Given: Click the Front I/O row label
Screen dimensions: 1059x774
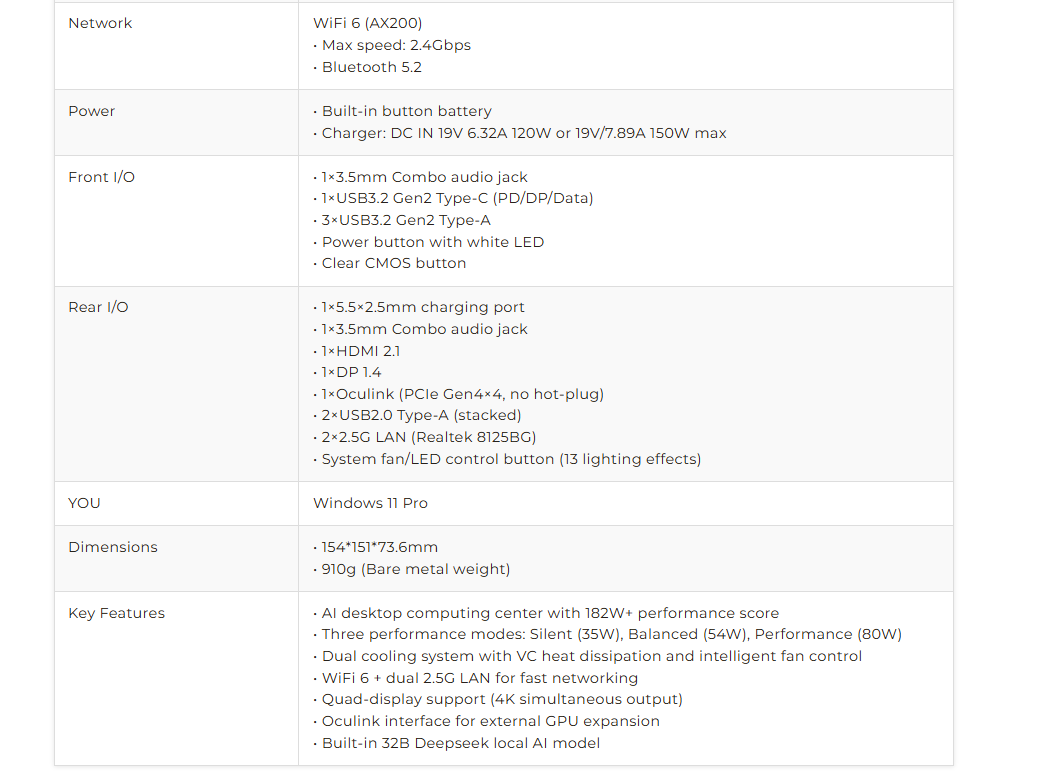Looking at the screenshot, I should (101, 177).
